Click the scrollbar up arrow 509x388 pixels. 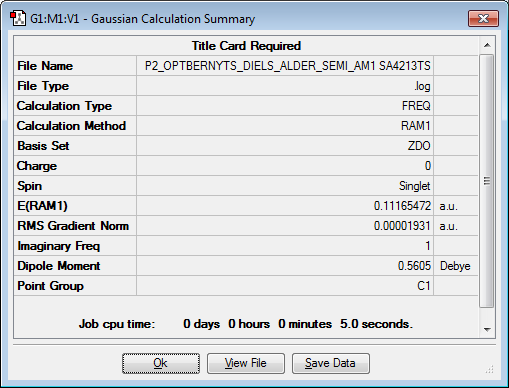487,45
